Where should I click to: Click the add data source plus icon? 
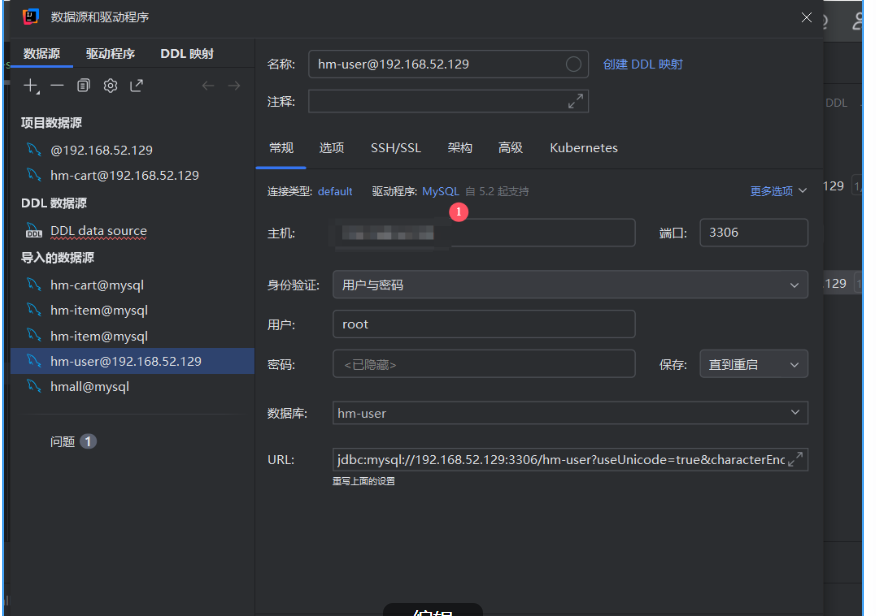click(x=31, y=86)
